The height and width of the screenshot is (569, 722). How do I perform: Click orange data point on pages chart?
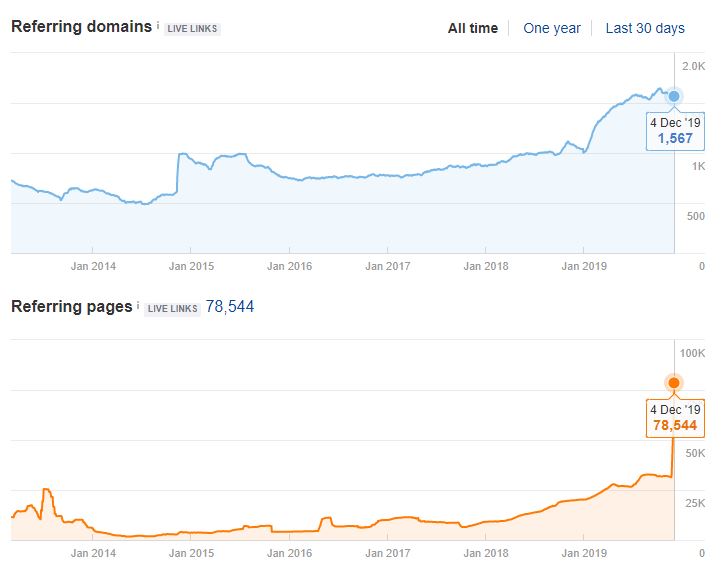tap(674, 383)
